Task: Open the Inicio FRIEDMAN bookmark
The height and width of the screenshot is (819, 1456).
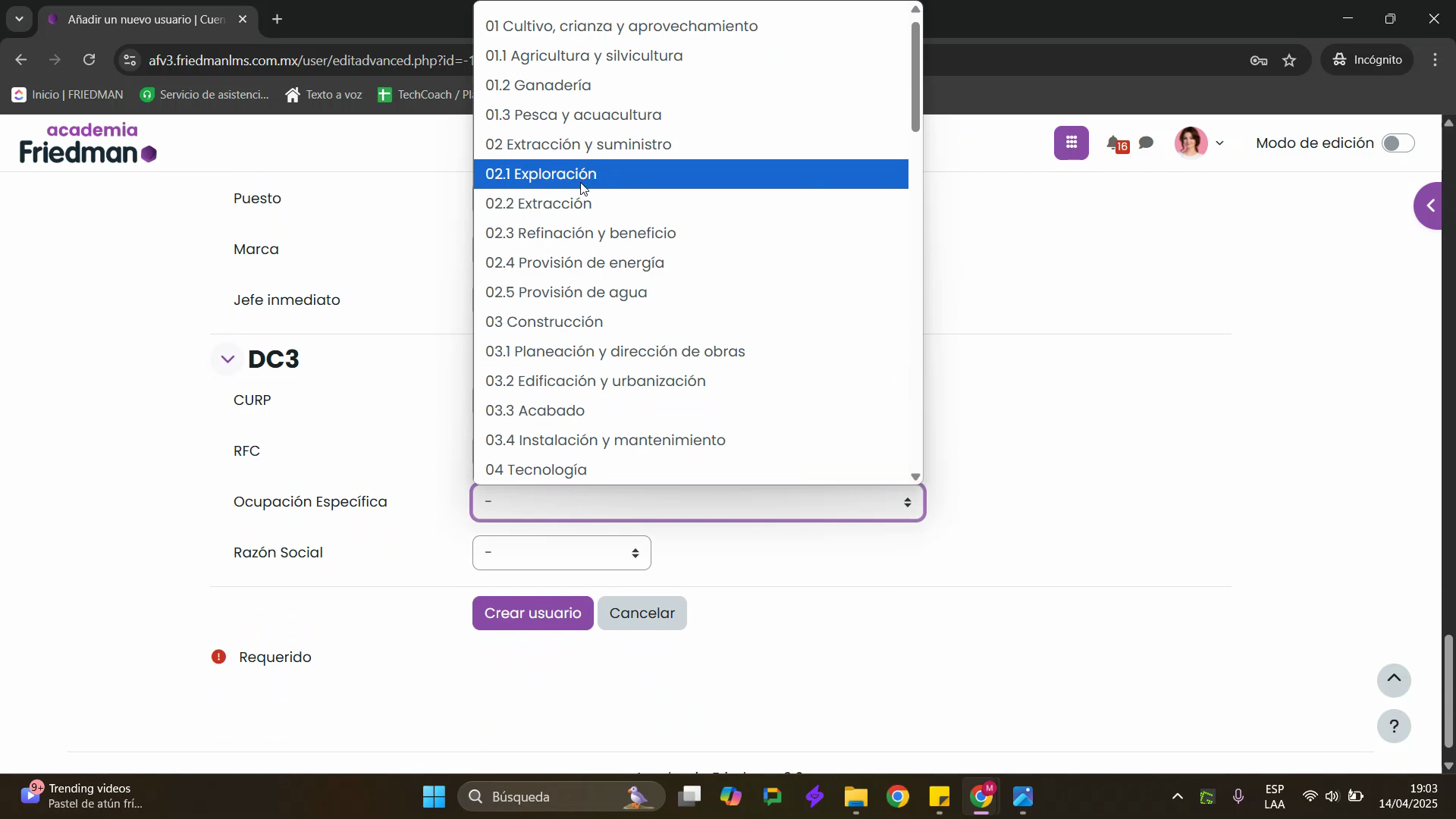Action: coord(68,95)
